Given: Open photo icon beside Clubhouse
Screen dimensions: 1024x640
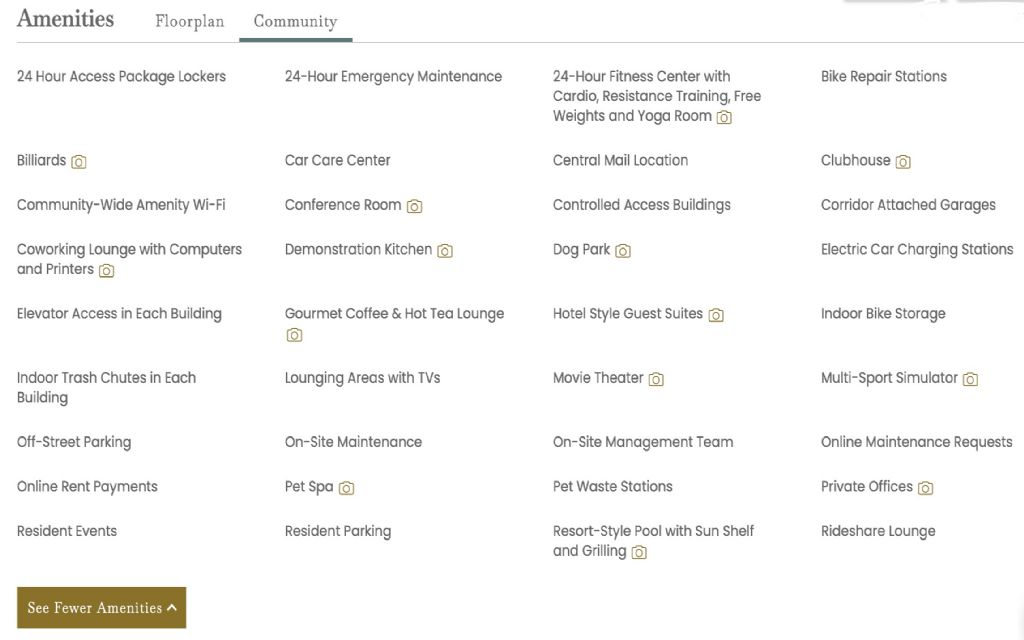Looking at the screenshot, I should 903,162.
